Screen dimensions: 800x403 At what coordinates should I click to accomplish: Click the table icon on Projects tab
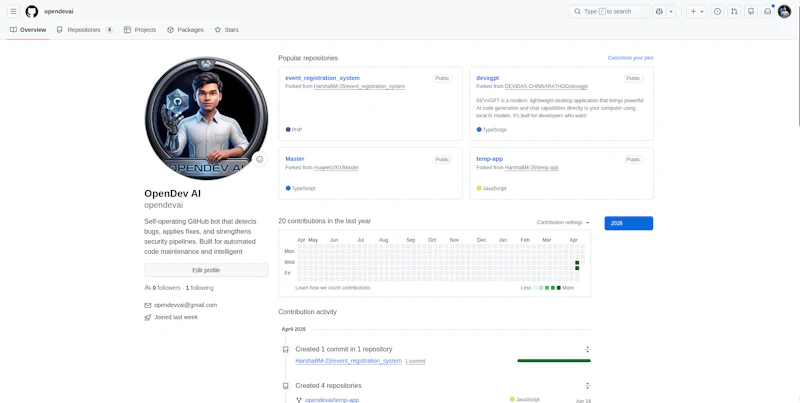tap(127, 30)
